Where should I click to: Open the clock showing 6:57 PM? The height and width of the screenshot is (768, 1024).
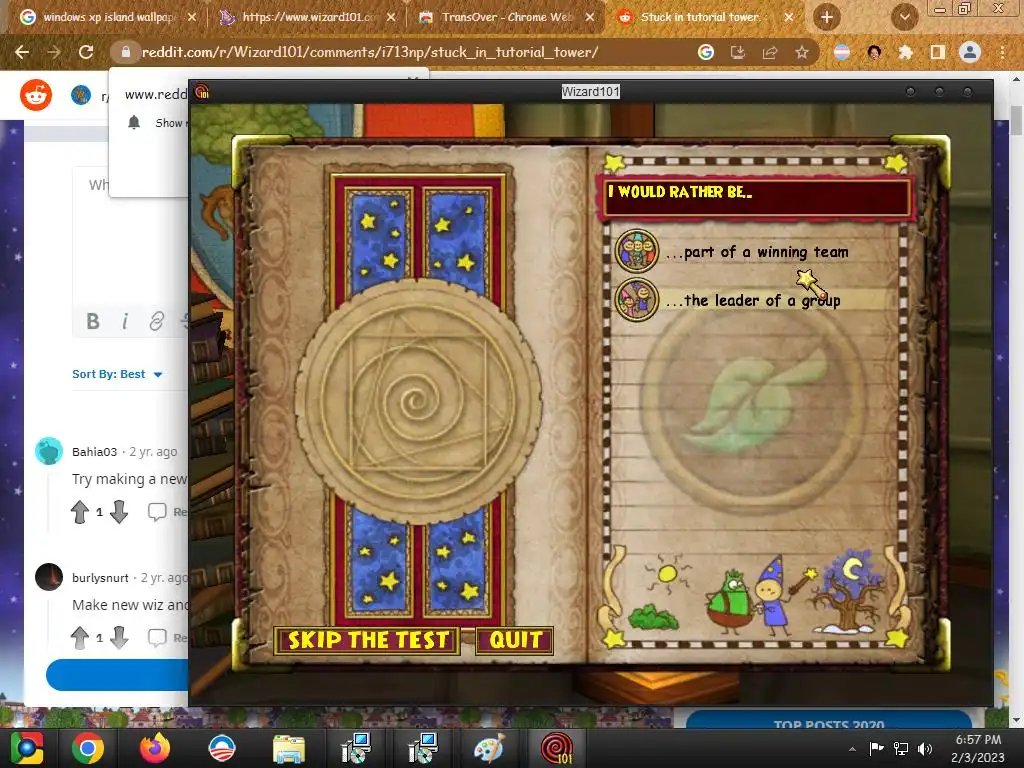978,748
